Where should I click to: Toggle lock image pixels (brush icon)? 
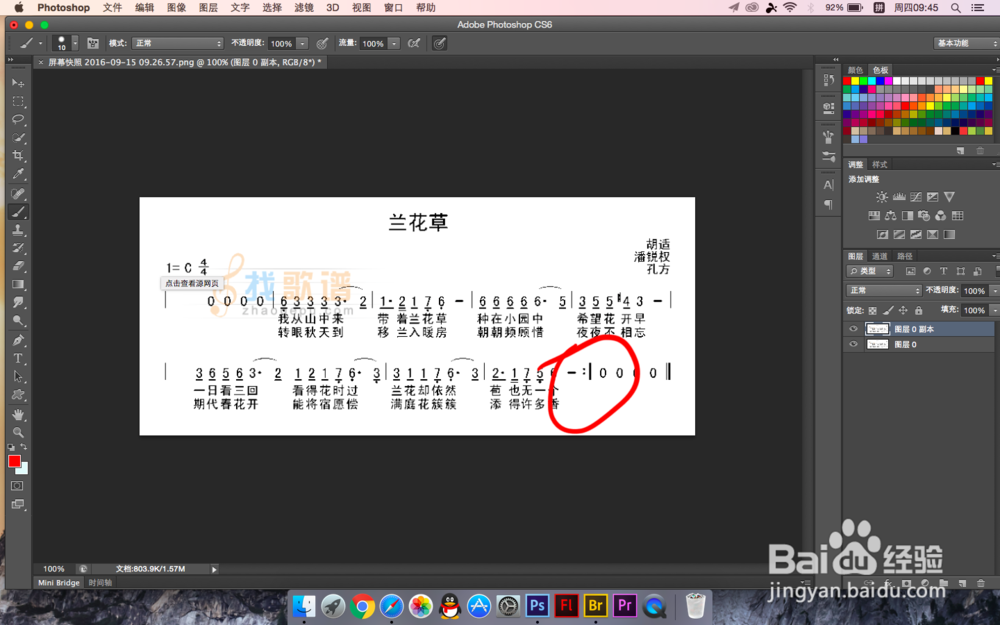click(888, 311)
